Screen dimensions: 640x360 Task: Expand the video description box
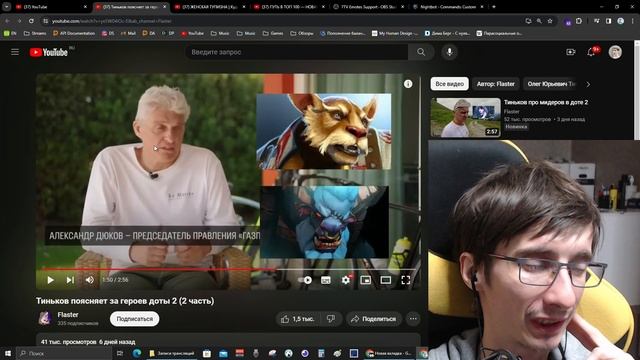click(229, 340)
